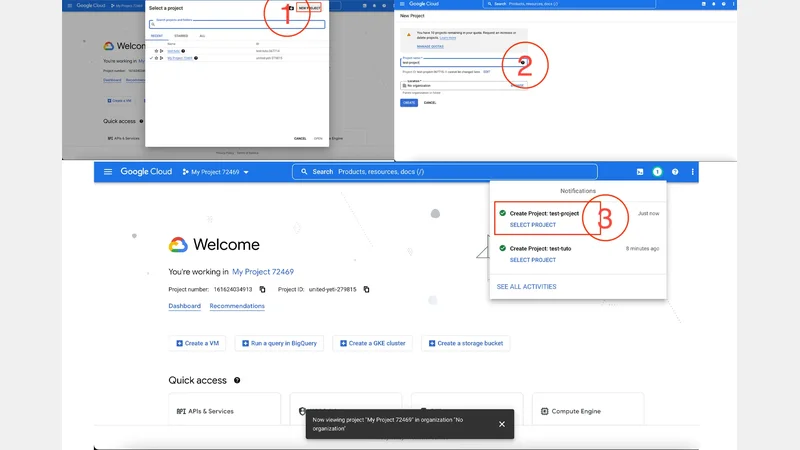Open the Compute Engine quick access card
This screenshot has width=800, height=450.
(588, 411)
